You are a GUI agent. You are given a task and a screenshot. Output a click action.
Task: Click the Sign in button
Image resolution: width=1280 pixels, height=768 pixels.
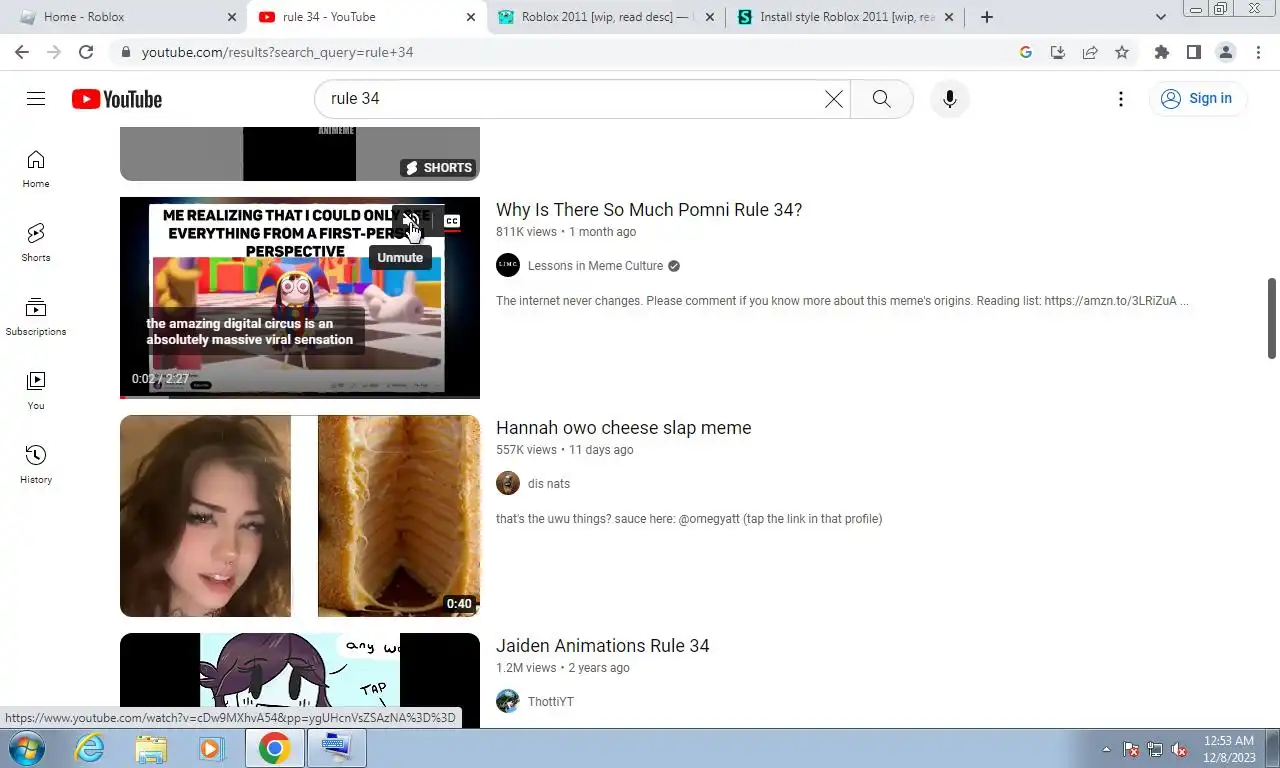coord(1197,98)
